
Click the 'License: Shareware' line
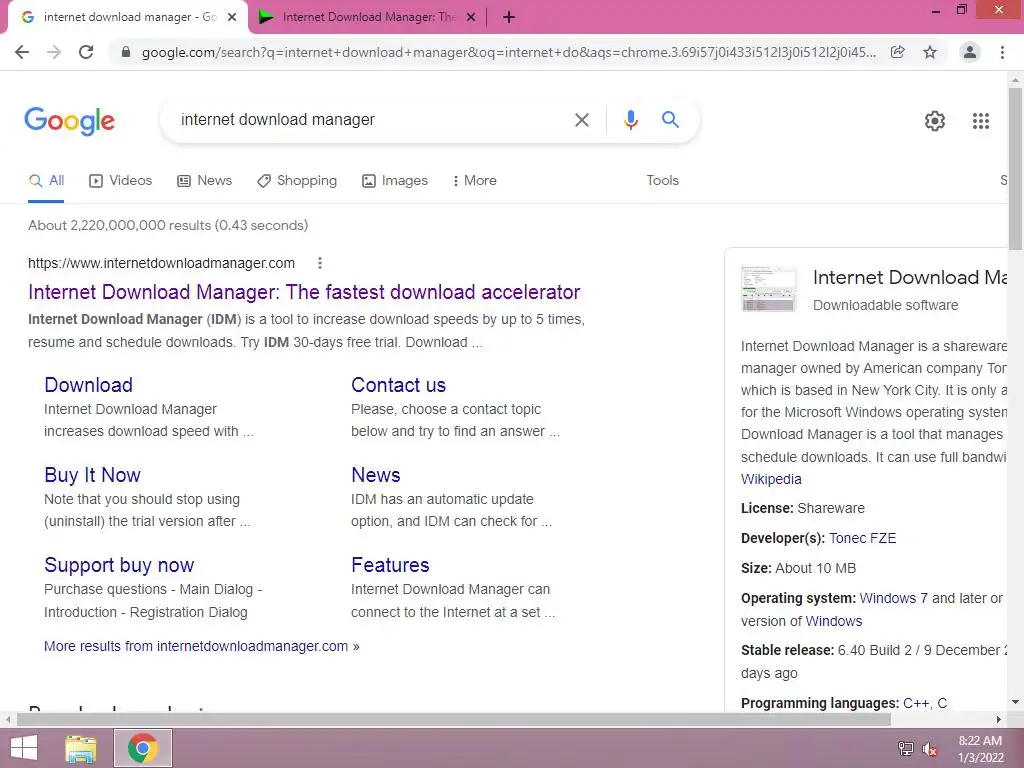[803, 508]
